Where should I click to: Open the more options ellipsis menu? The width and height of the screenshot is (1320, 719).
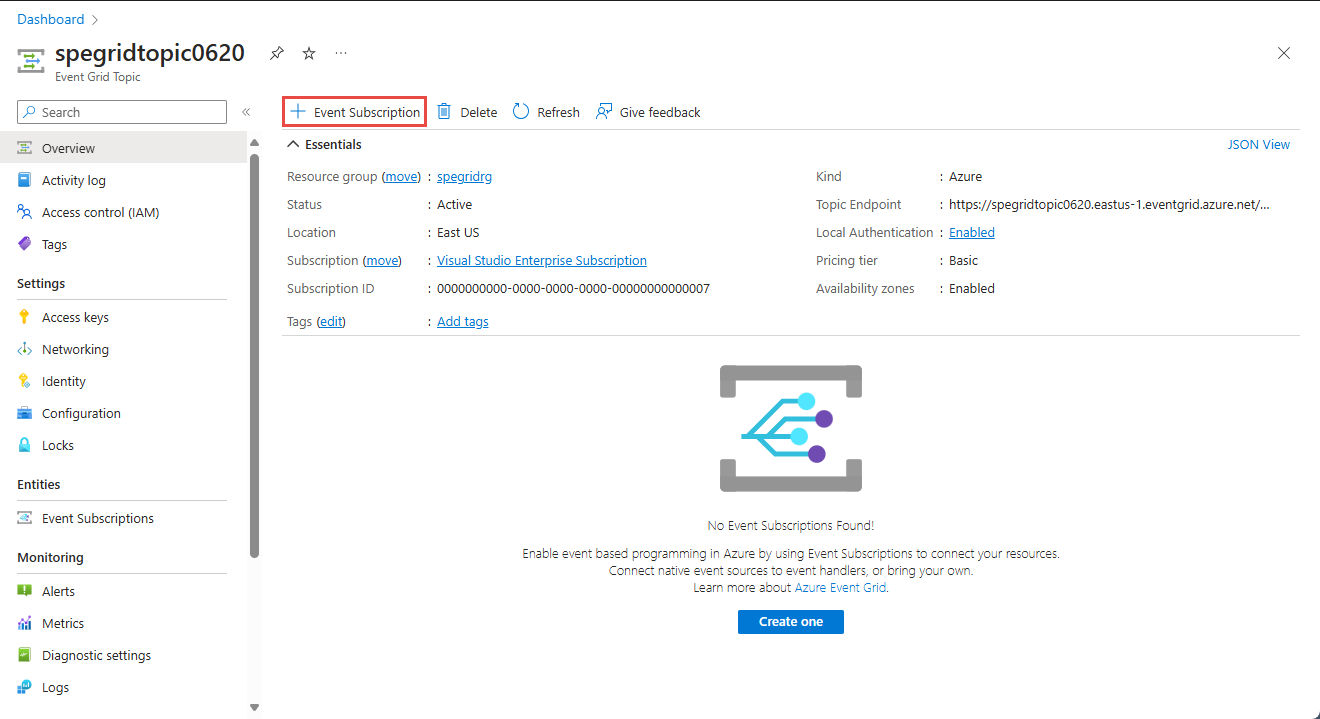point(341,54)
